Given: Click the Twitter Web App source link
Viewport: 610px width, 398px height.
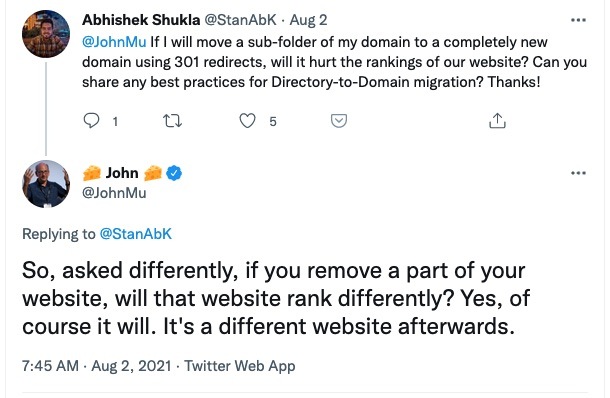Looking at the screenshot, I should 240,366.
